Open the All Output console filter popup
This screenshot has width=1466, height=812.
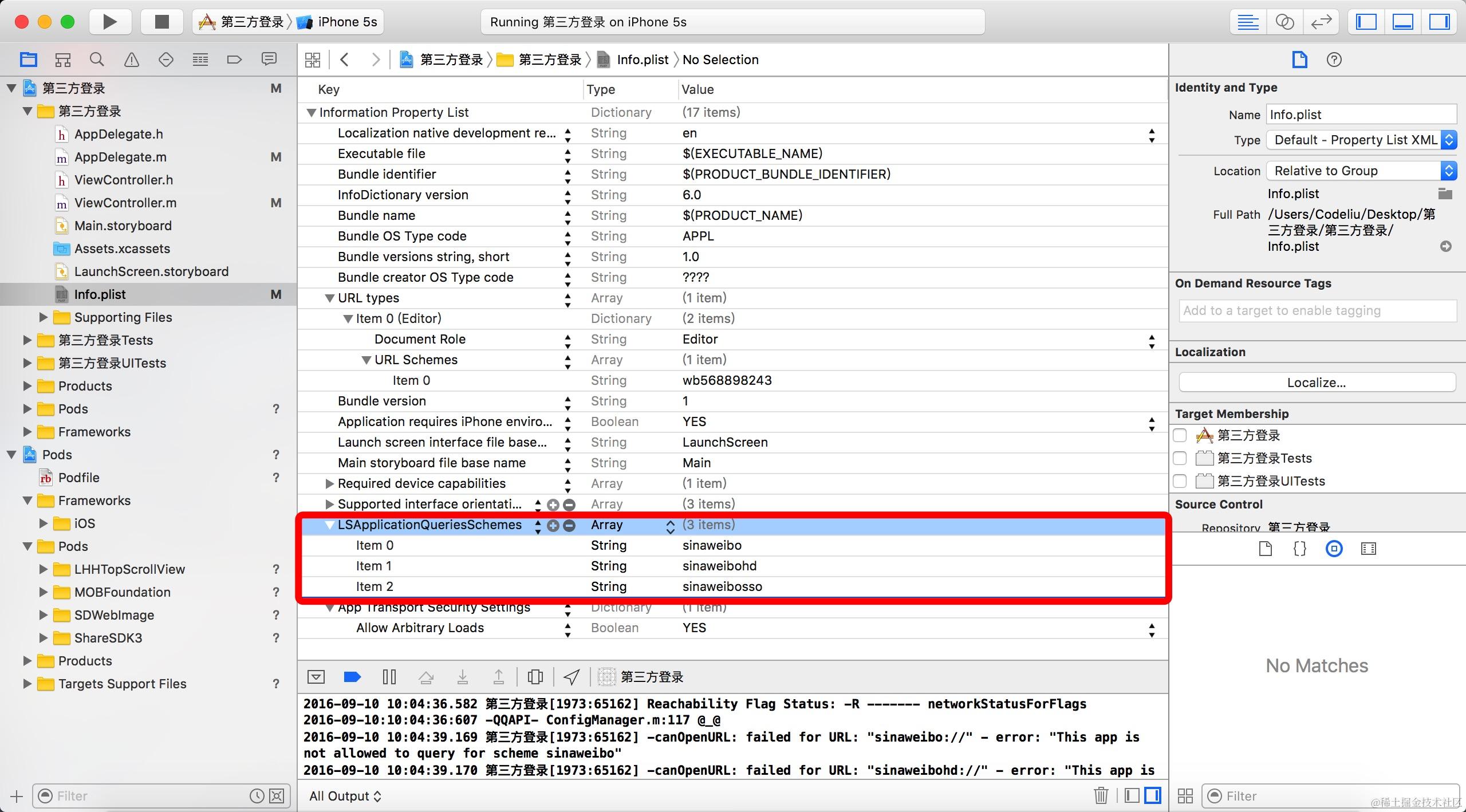(345, 796)
